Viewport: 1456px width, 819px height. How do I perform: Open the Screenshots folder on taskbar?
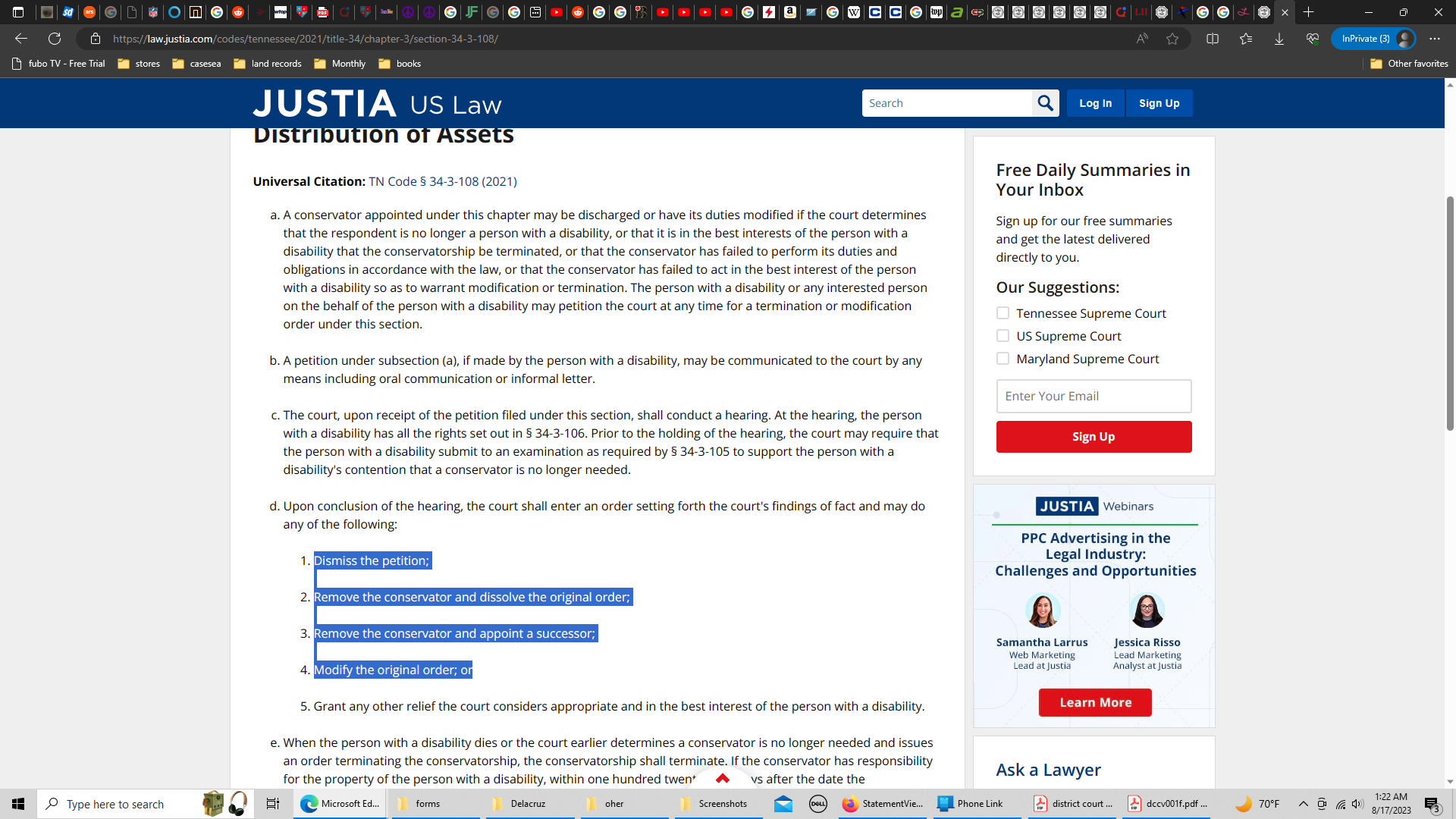click(717, 804)
